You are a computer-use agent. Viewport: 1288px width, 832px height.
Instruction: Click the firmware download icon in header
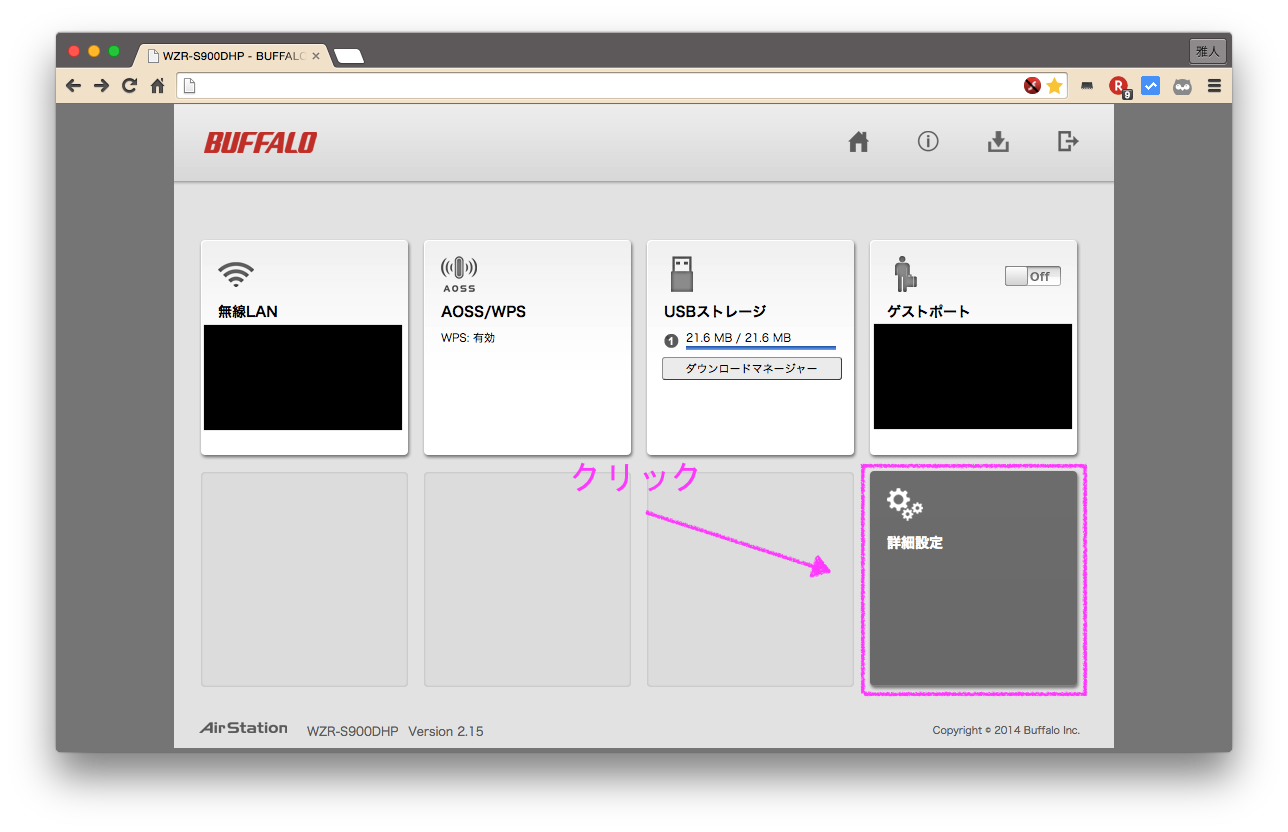pos(998,142)
